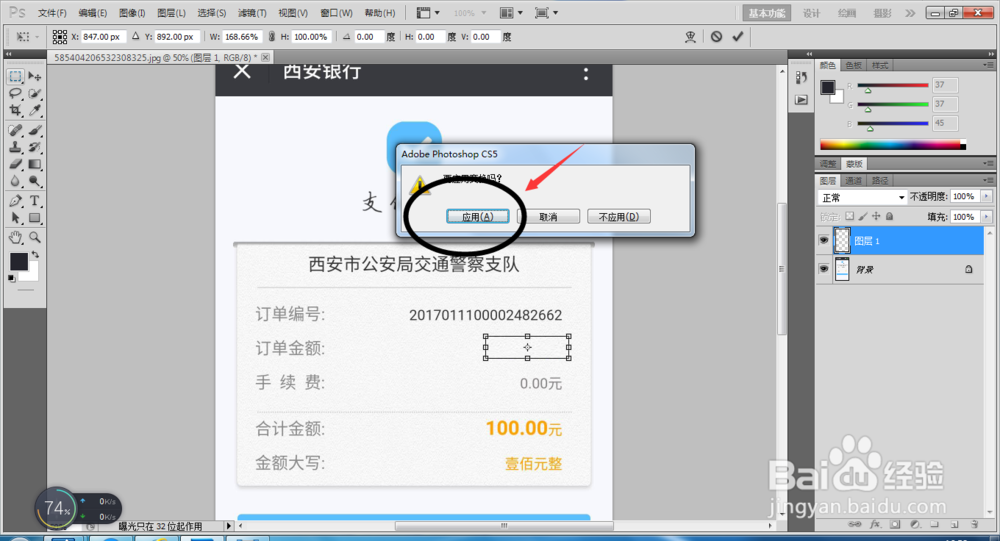Select the History Brush tool
This screenshot has width=1000, height=541.
coord(34,147)
